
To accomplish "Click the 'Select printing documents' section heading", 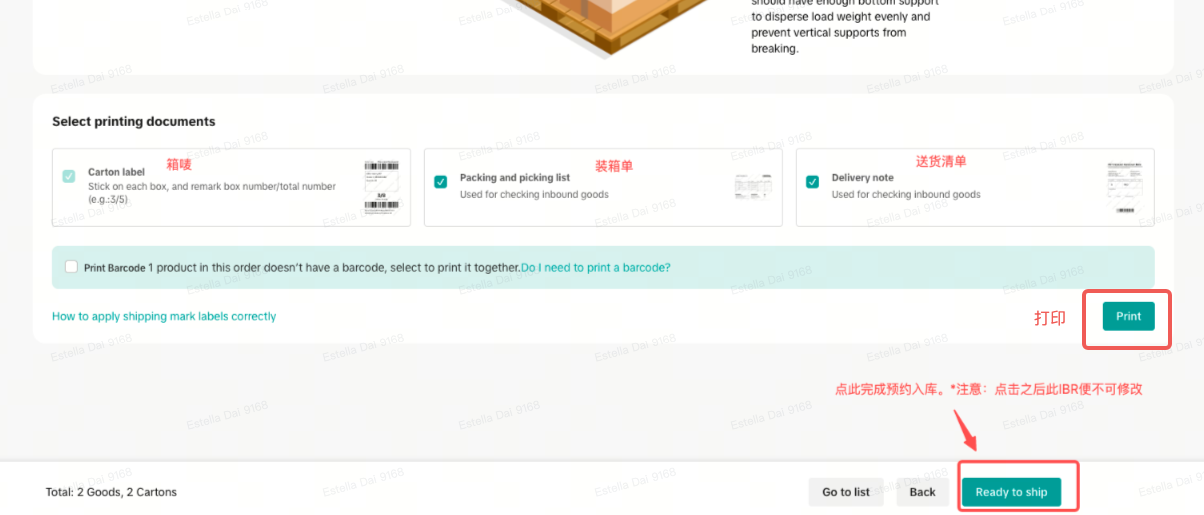I will 134,121.
